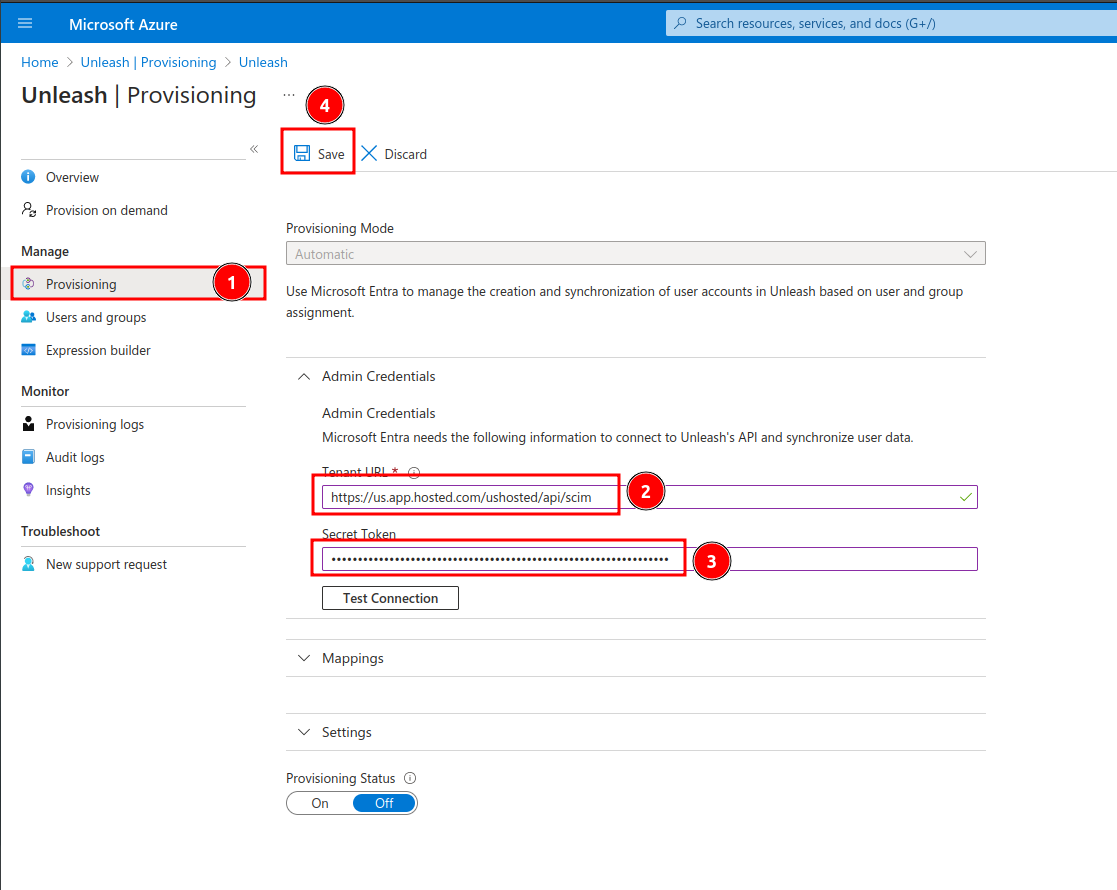Open Users and groups from the sidebar
Viewport: 1117px width, 890px height.
[26, 317]
